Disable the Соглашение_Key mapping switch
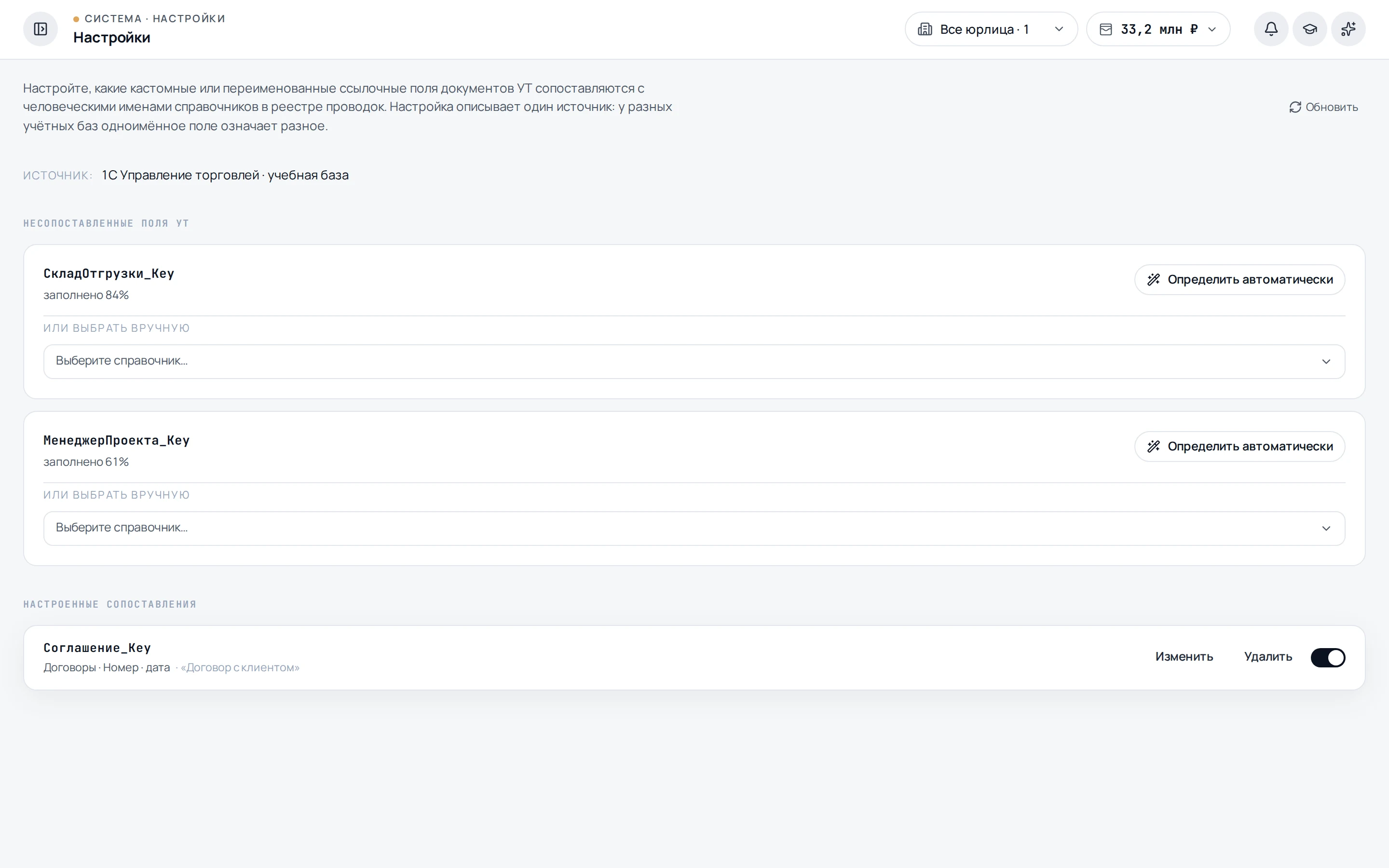The height and width of the screenshot is (868, 1389). (x=1328, y=657)
